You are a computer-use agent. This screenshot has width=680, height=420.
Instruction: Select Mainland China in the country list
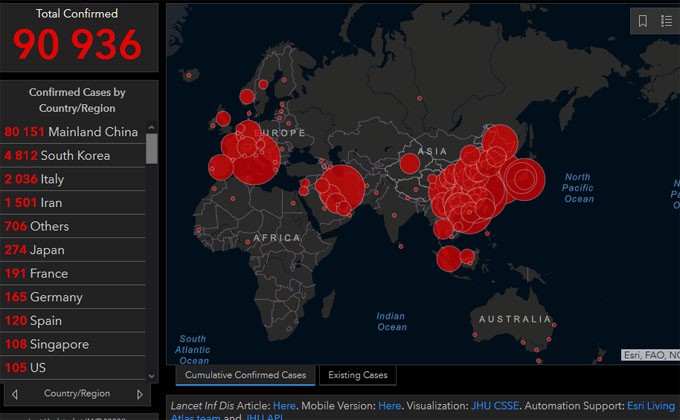coord(71,132)
